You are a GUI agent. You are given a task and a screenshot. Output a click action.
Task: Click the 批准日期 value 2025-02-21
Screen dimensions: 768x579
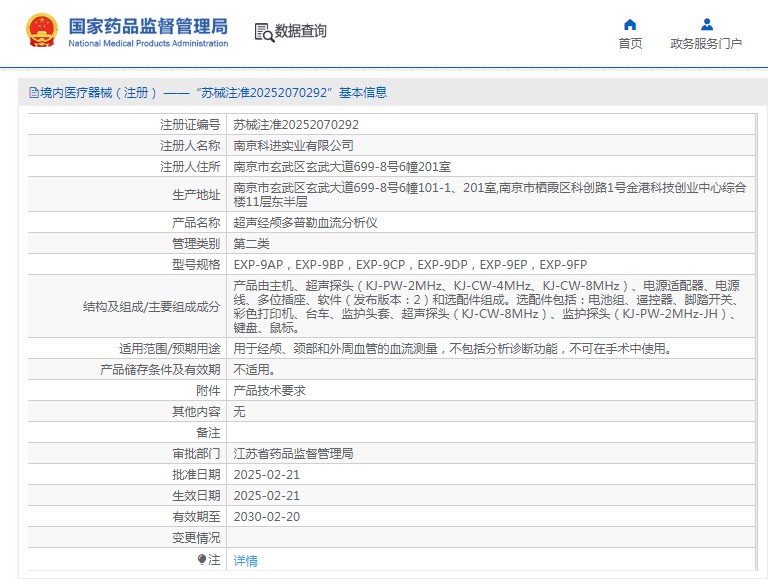click(x=266, y=475)
